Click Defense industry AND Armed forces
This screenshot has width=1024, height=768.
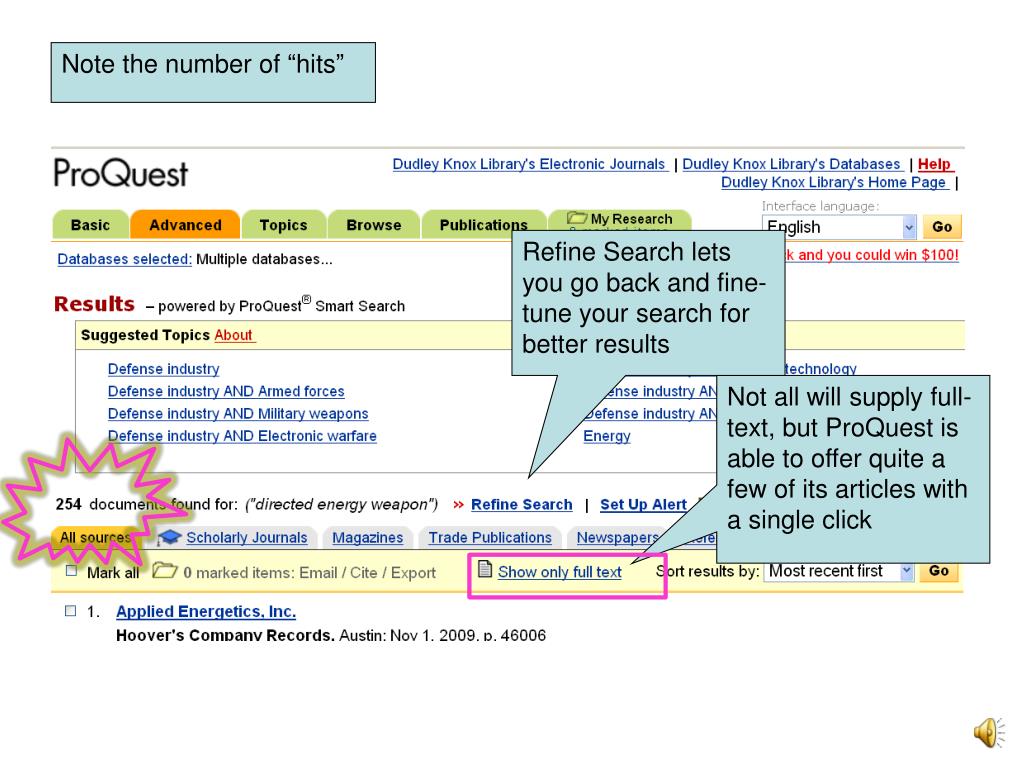226,391
